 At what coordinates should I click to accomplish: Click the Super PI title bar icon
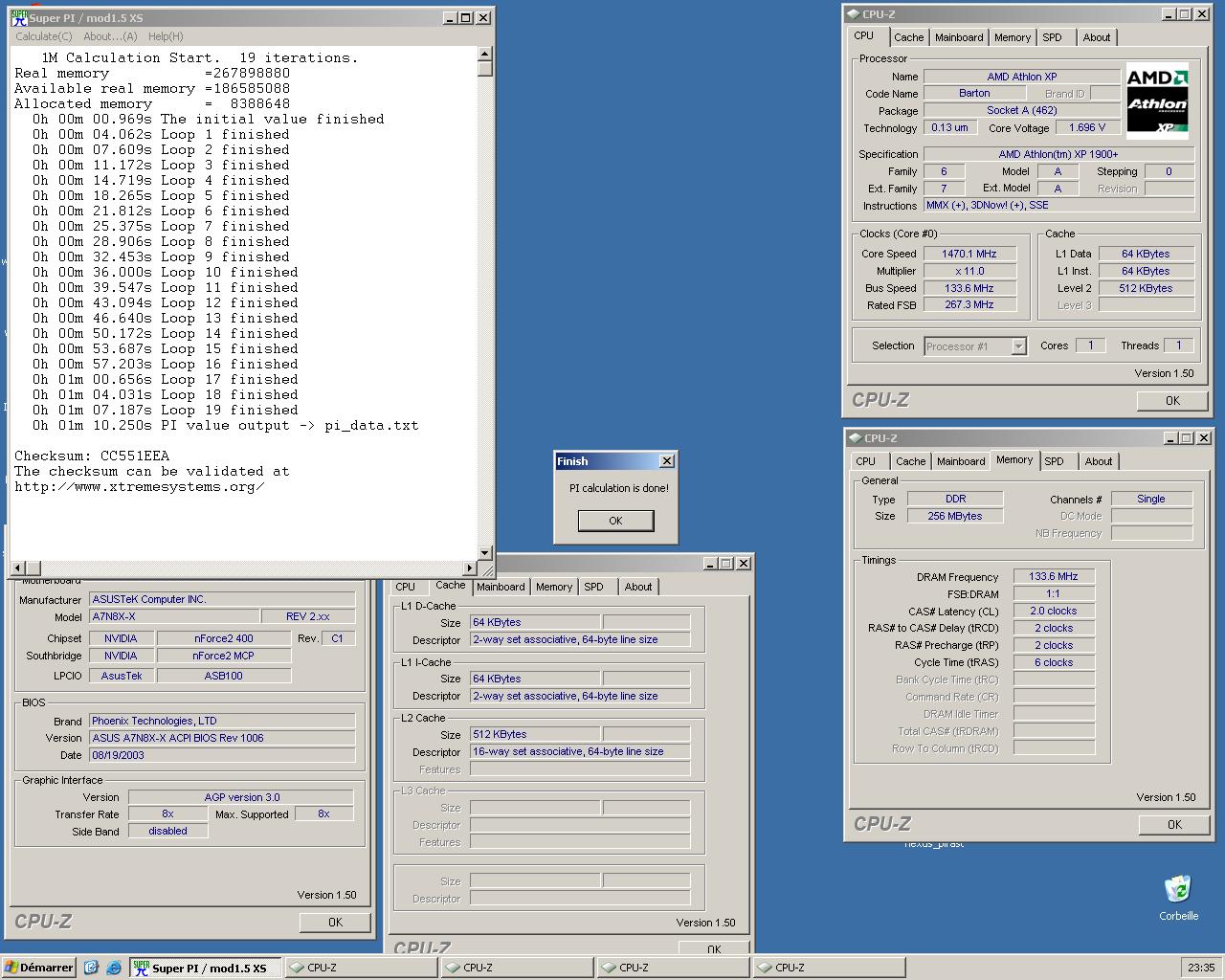pyautogui.click(x=18, y=17)
